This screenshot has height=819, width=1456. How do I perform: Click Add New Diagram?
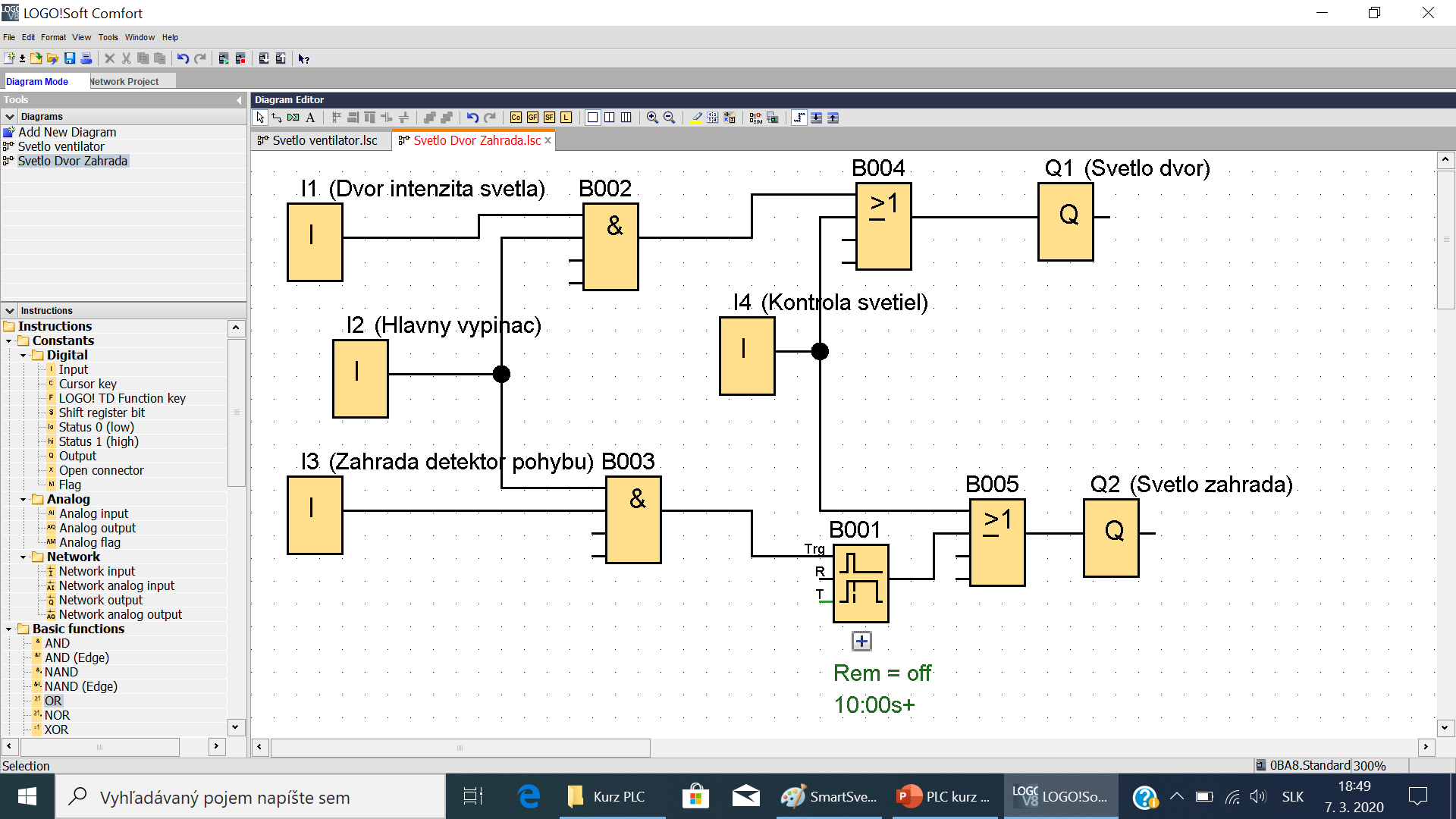click(67, 132)
